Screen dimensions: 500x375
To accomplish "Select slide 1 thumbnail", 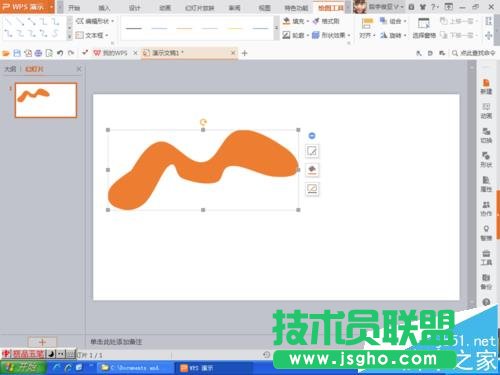I will coord(46,100).
